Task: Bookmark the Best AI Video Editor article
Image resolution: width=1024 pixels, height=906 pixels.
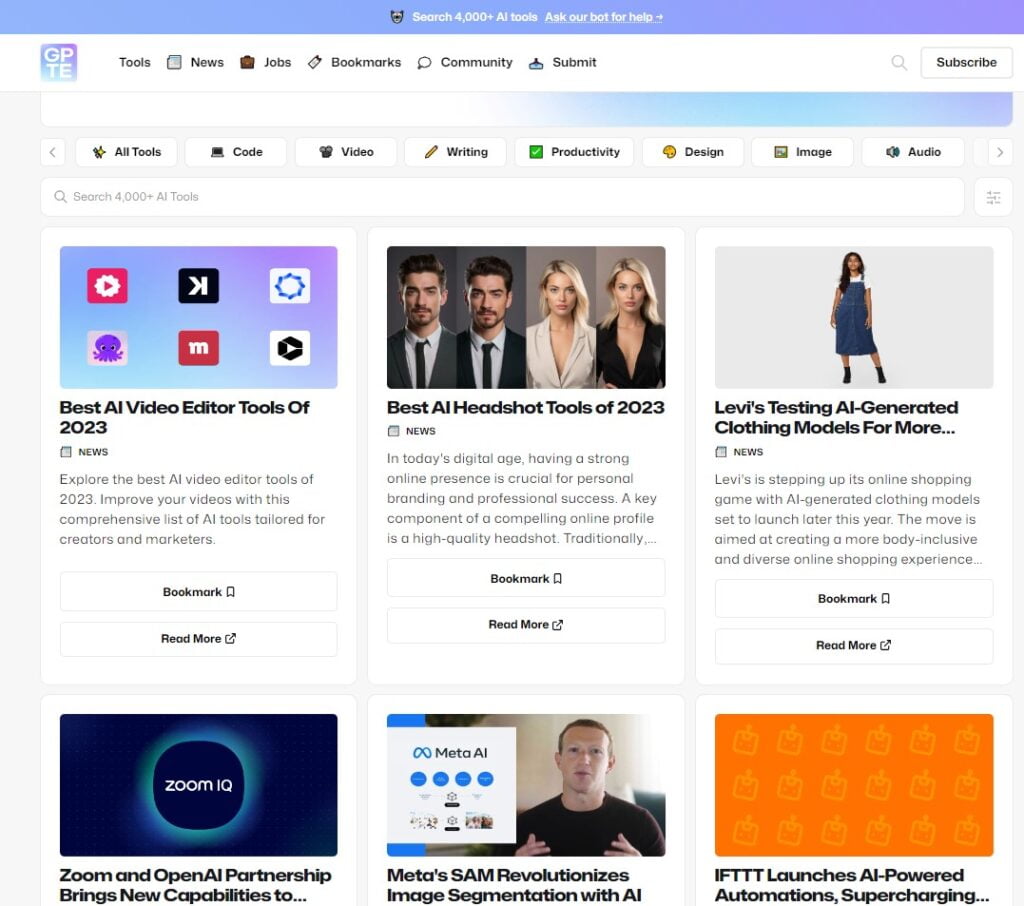Action: [198, 592]
